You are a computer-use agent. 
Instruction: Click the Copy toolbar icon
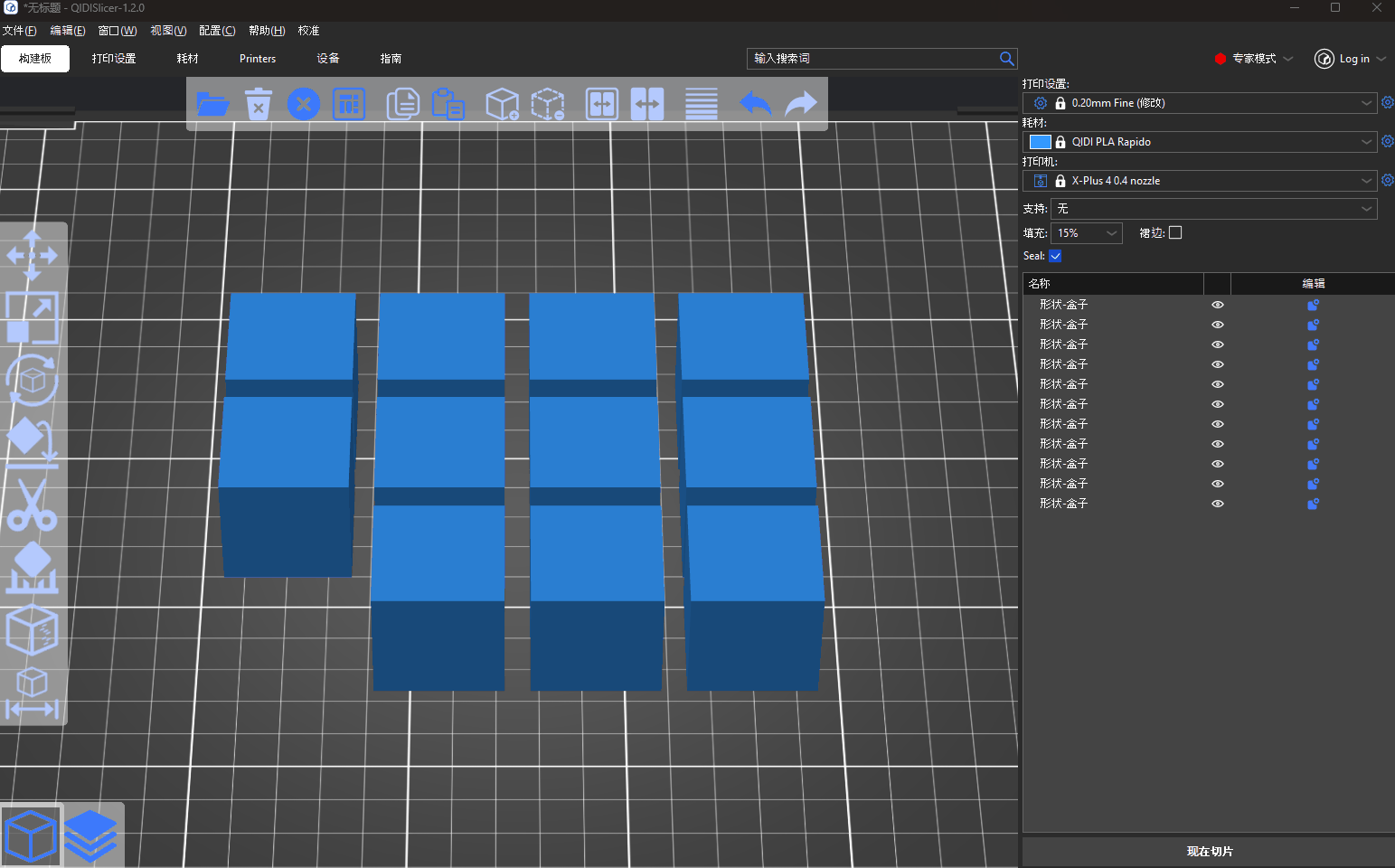tap(402, 104)
